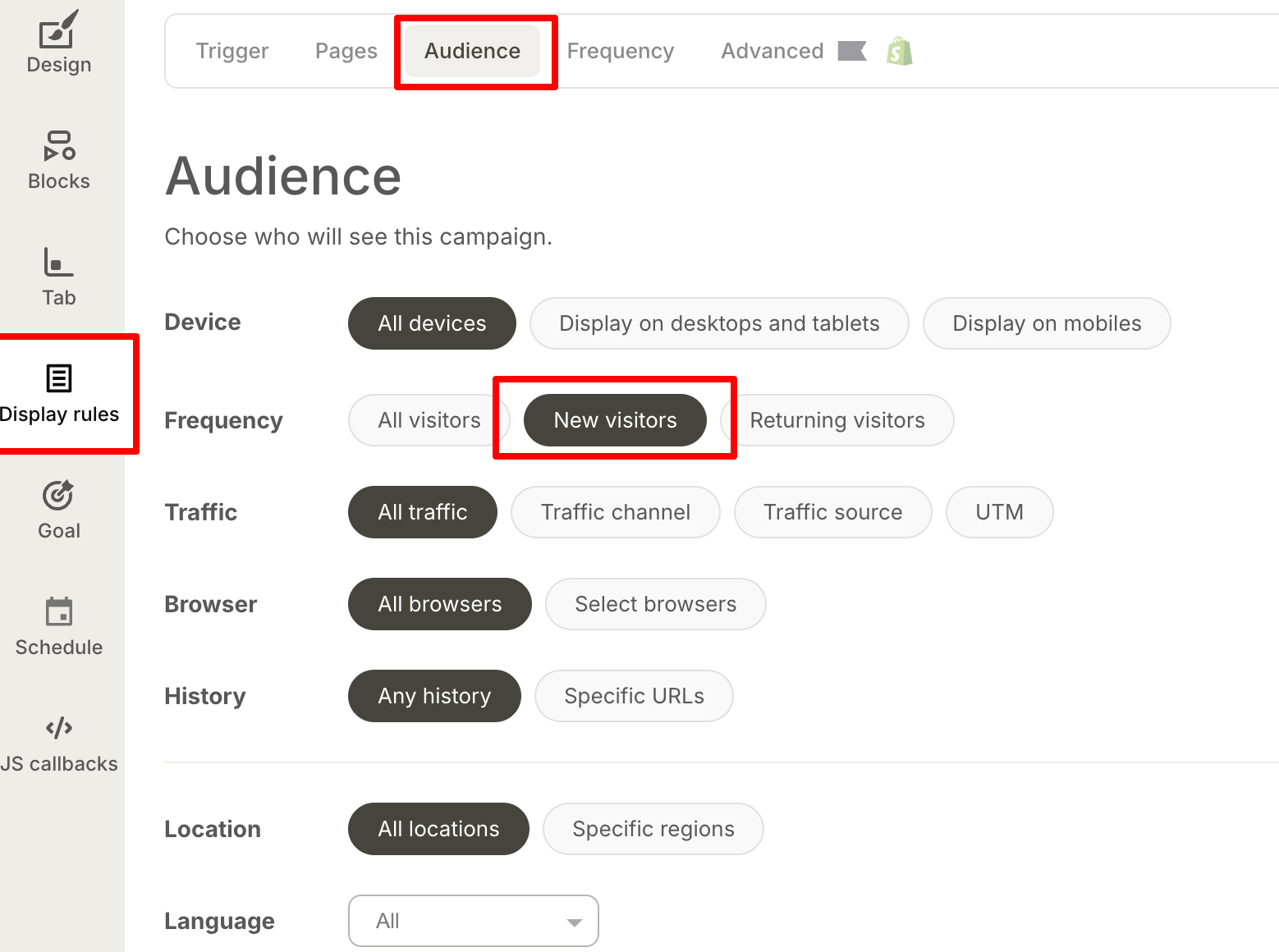Image resolution: width=1279 pixels, height=952 pixels.
Task: Open the Goal target icon
Action: (58, 496)
